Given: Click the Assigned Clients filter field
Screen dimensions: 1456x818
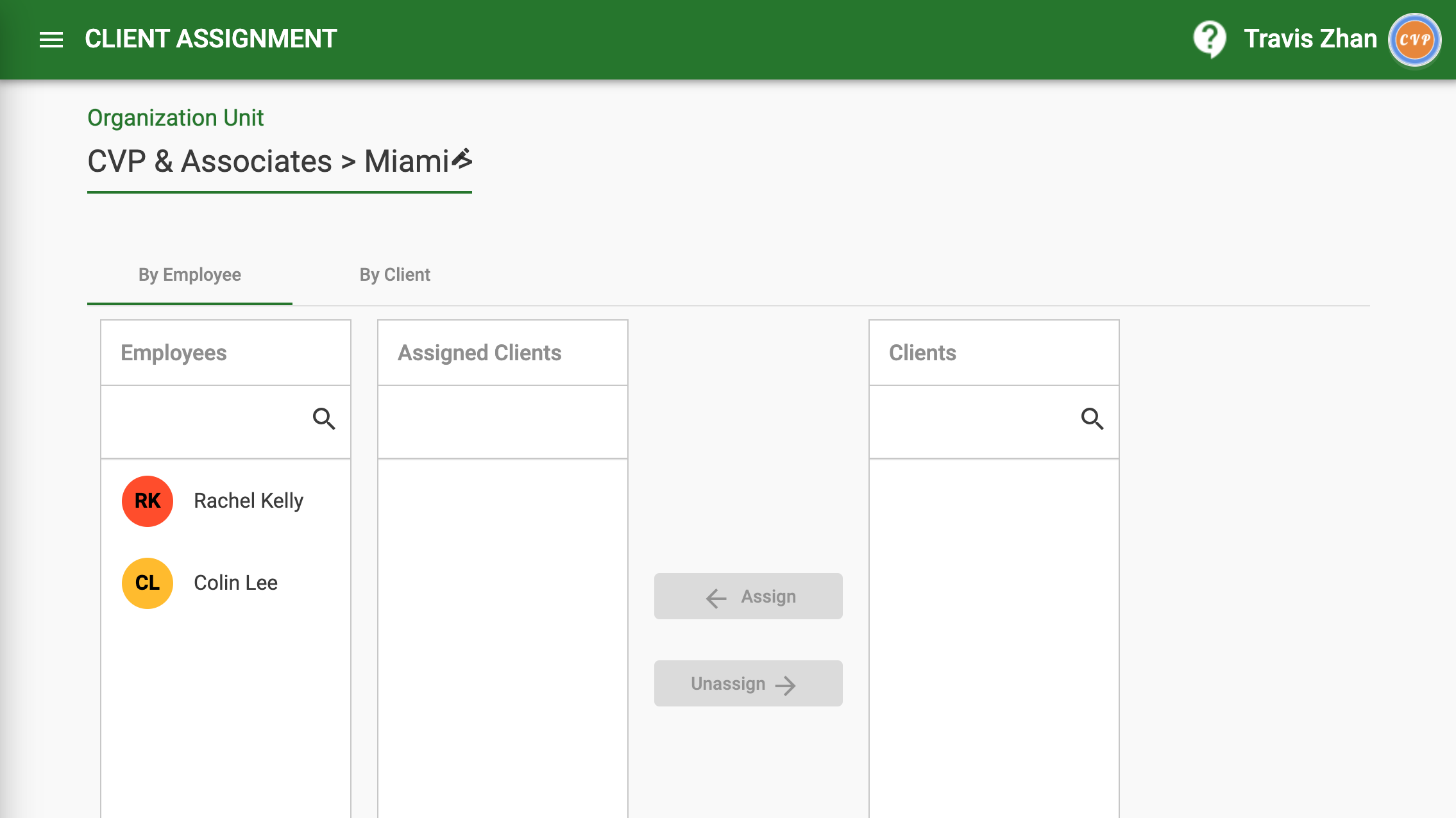Looking at the screenshot, I should point(502,422).
